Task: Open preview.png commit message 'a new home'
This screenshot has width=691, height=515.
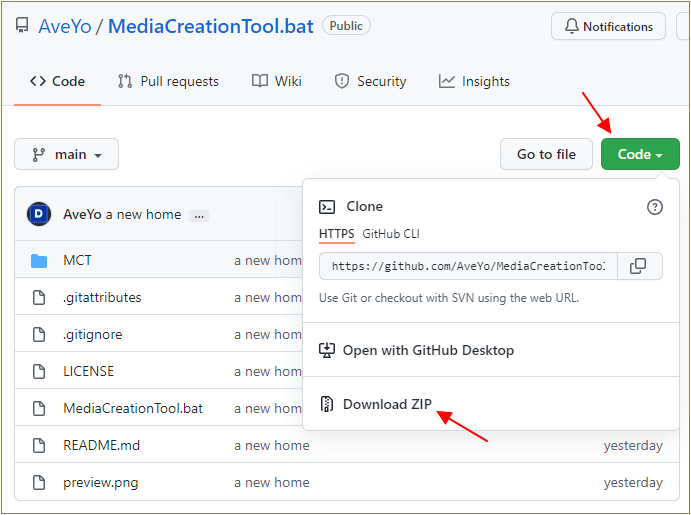Action: [x=271, y=482]
